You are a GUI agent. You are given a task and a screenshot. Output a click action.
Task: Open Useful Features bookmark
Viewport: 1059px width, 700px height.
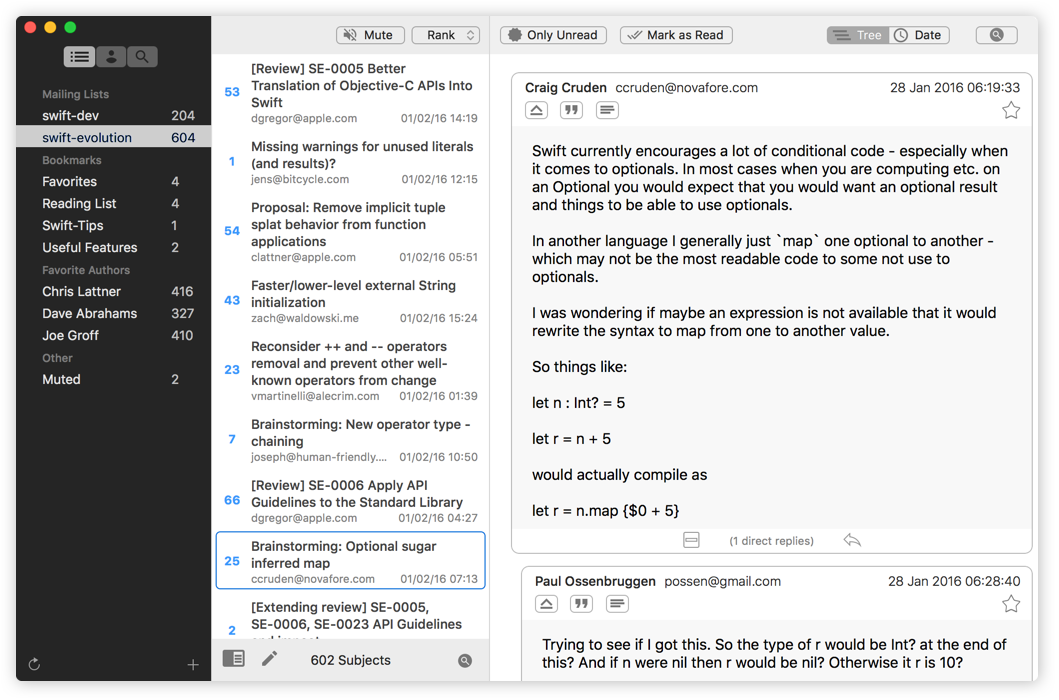pyautogui.click(x=113, y=248)
